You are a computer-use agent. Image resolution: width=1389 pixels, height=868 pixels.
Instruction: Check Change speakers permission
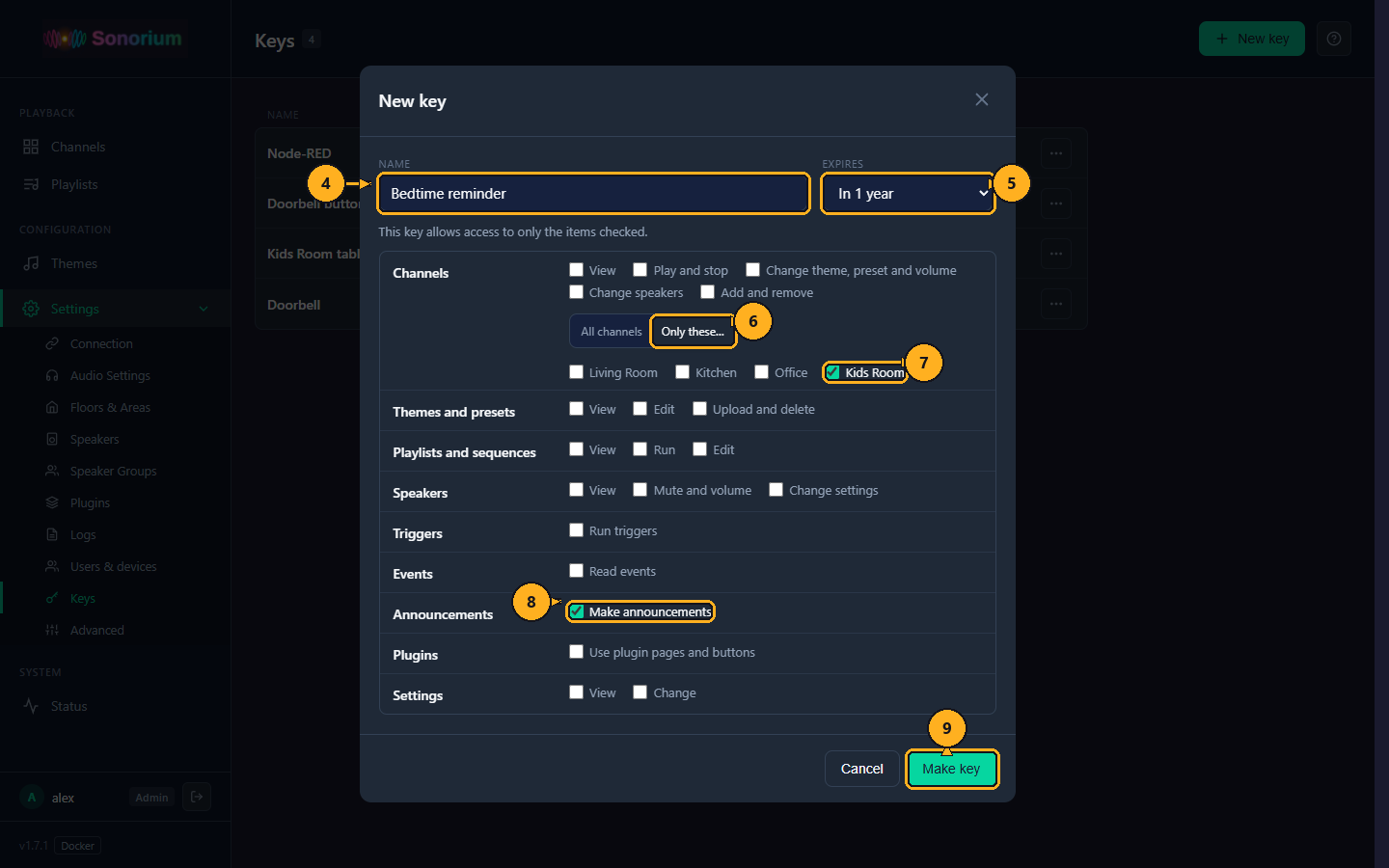click(576, 292)
